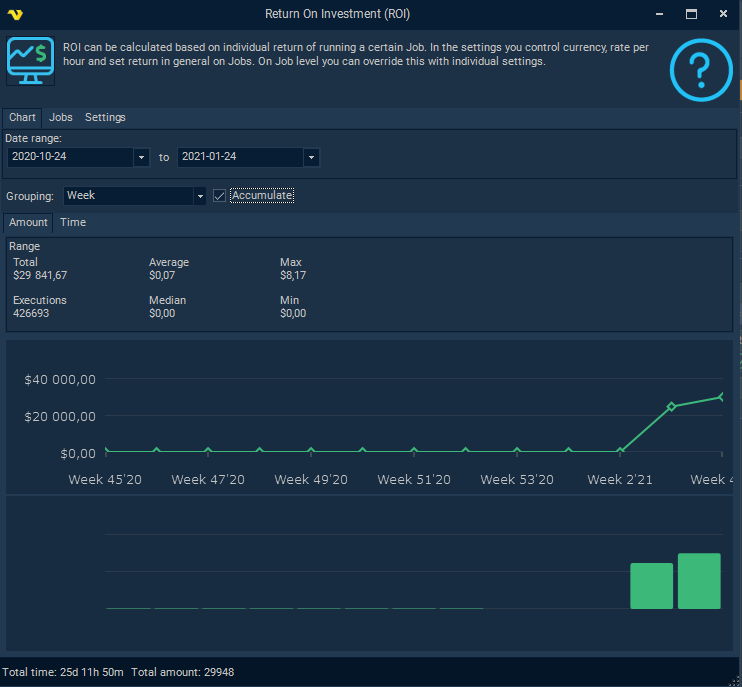This screenshot has width=742, height=687.
Task: Toggle the Accumulate checkbox
Action: tap(220, 196)
